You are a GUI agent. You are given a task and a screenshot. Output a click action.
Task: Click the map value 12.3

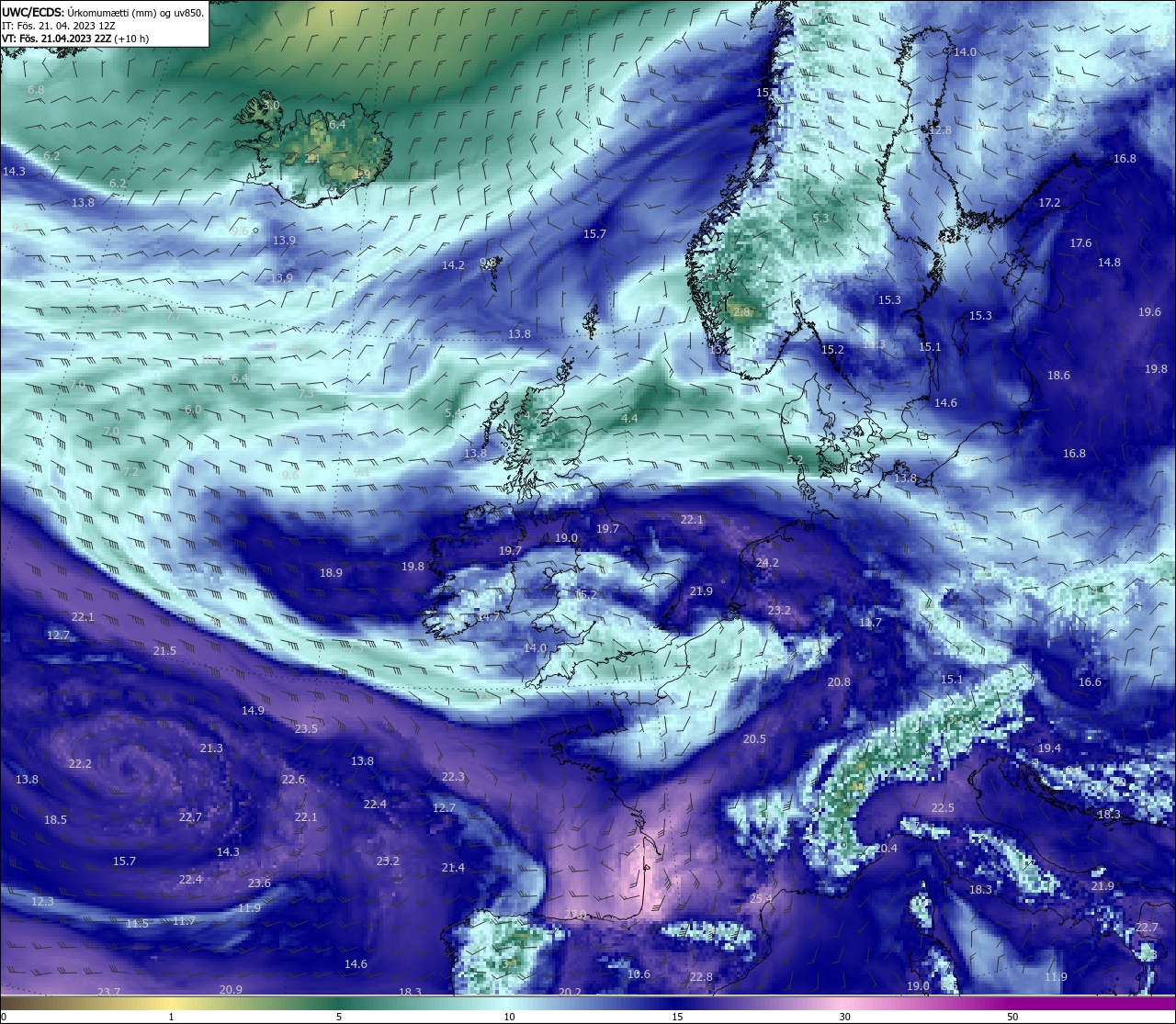[42, 902]
